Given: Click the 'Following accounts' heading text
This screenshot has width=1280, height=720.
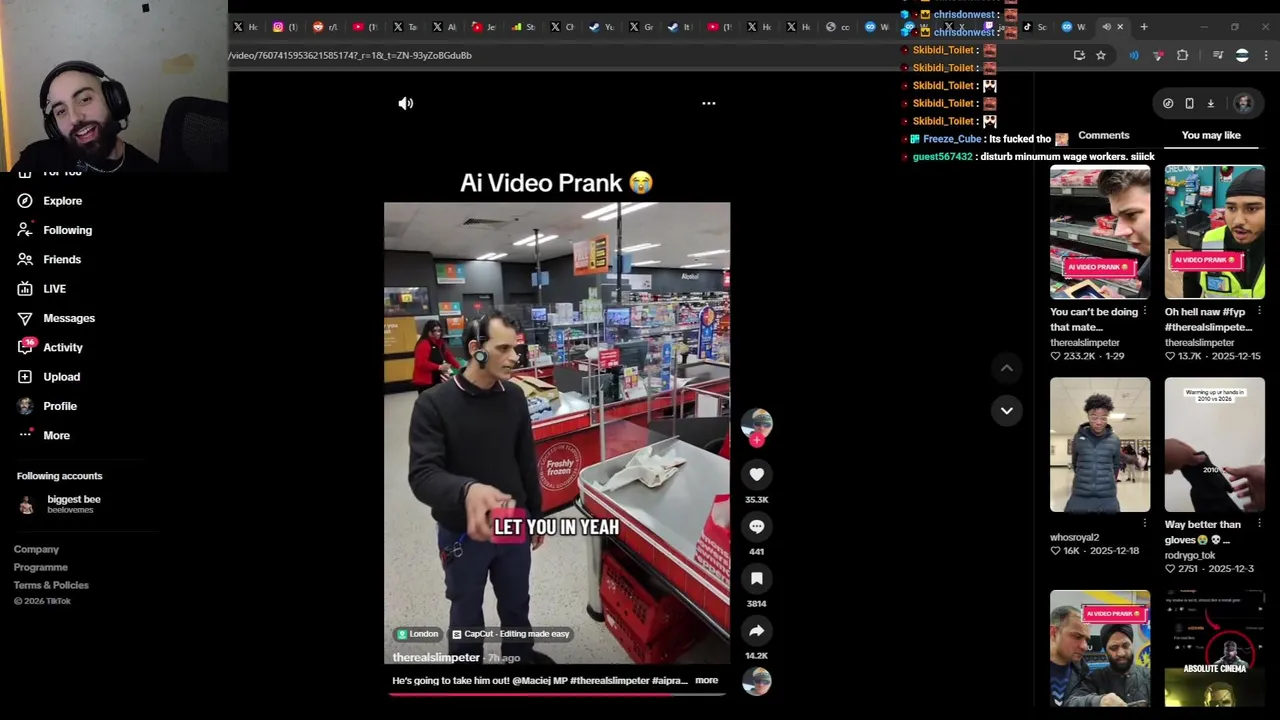Looking at the screenshot, I should coord(59,476).
